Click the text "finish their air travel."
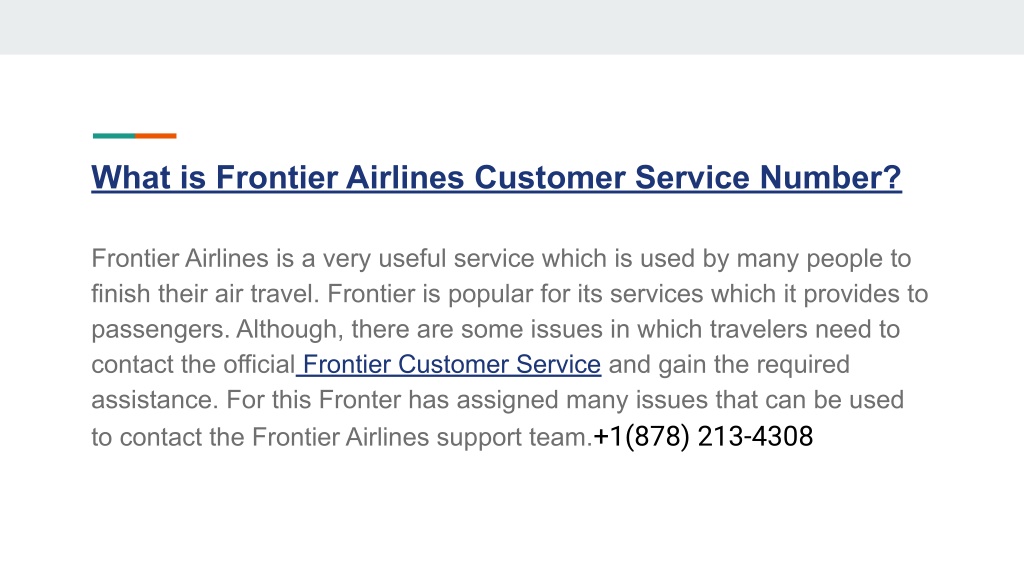This screenshot has width=1024, height=576. [x=205, y=294]
